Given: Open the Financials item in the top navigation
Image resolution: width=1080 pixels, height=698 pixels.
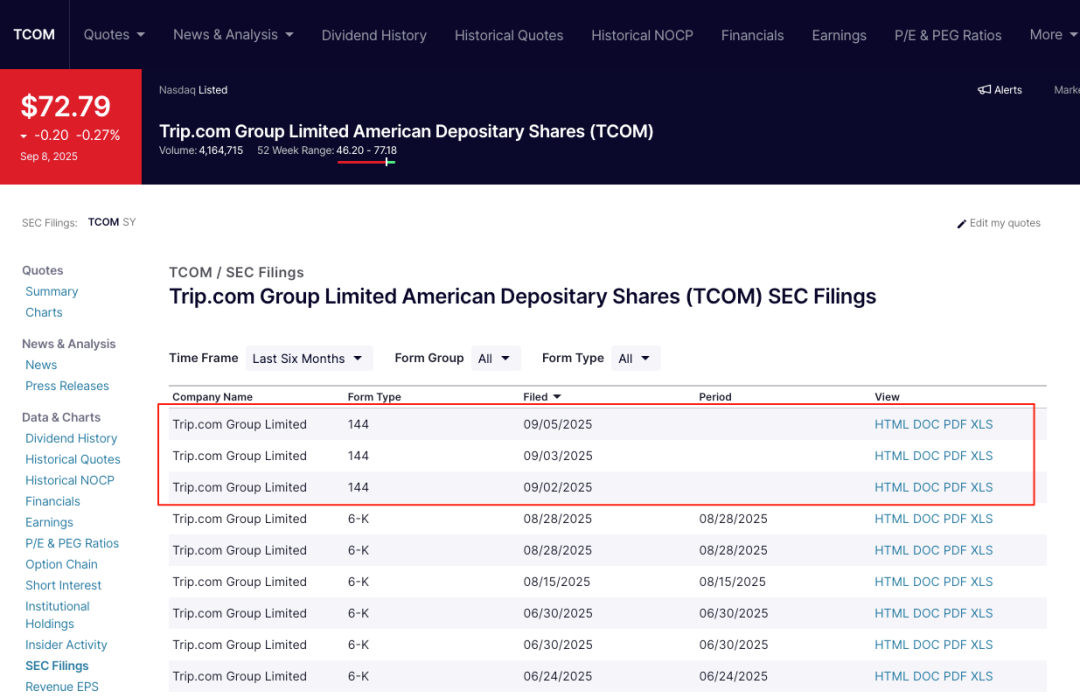Looking at the screenshot, I should tap(752, 35).
